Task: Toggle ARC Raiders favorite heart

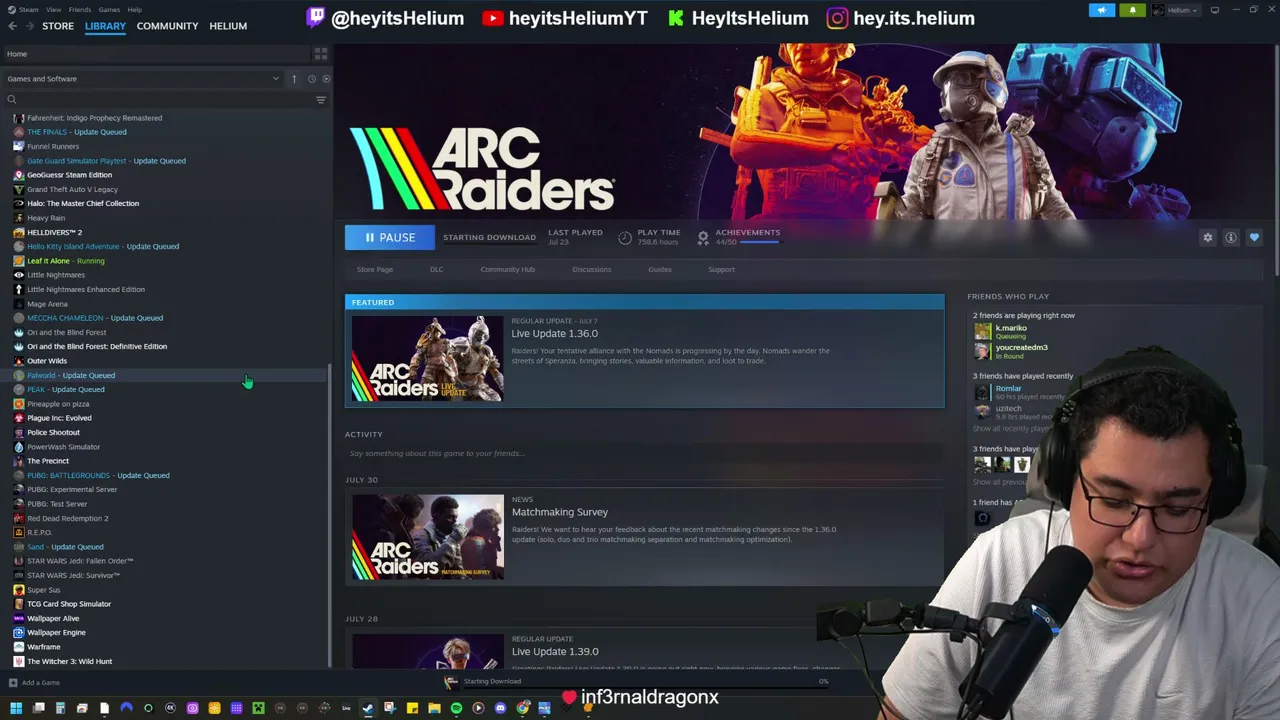Action: tap(1254, 238)
